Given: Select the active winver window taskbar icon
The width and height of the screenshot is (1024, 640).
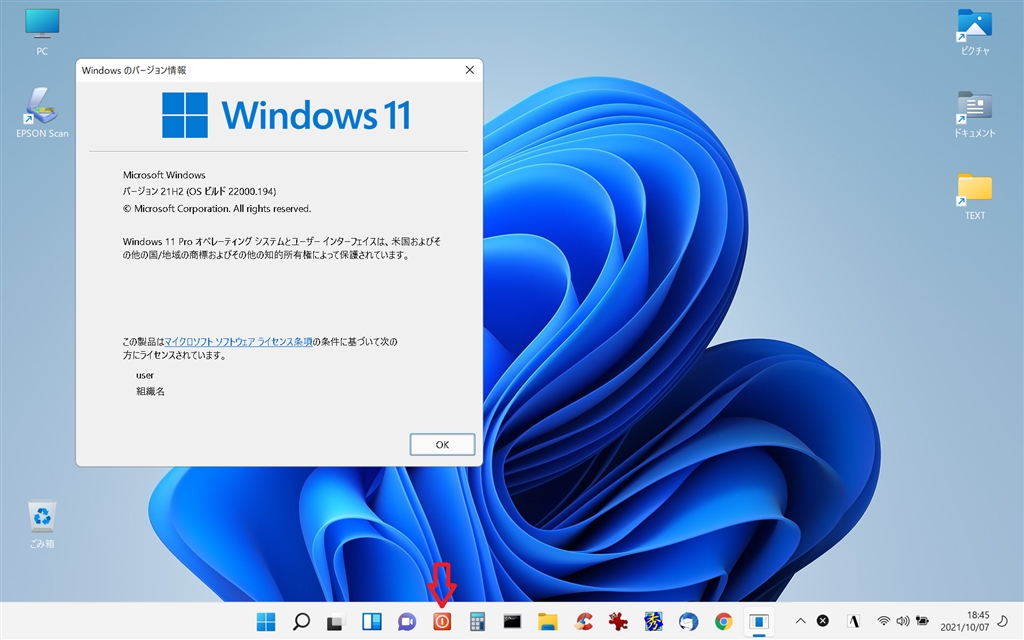Looking at the screenshot, I should click(758, 622).
